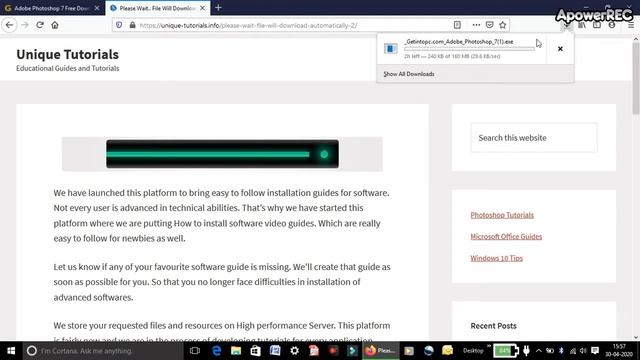
Task: Open the Microsoft Office Guides link
Action: pos(506,236)
